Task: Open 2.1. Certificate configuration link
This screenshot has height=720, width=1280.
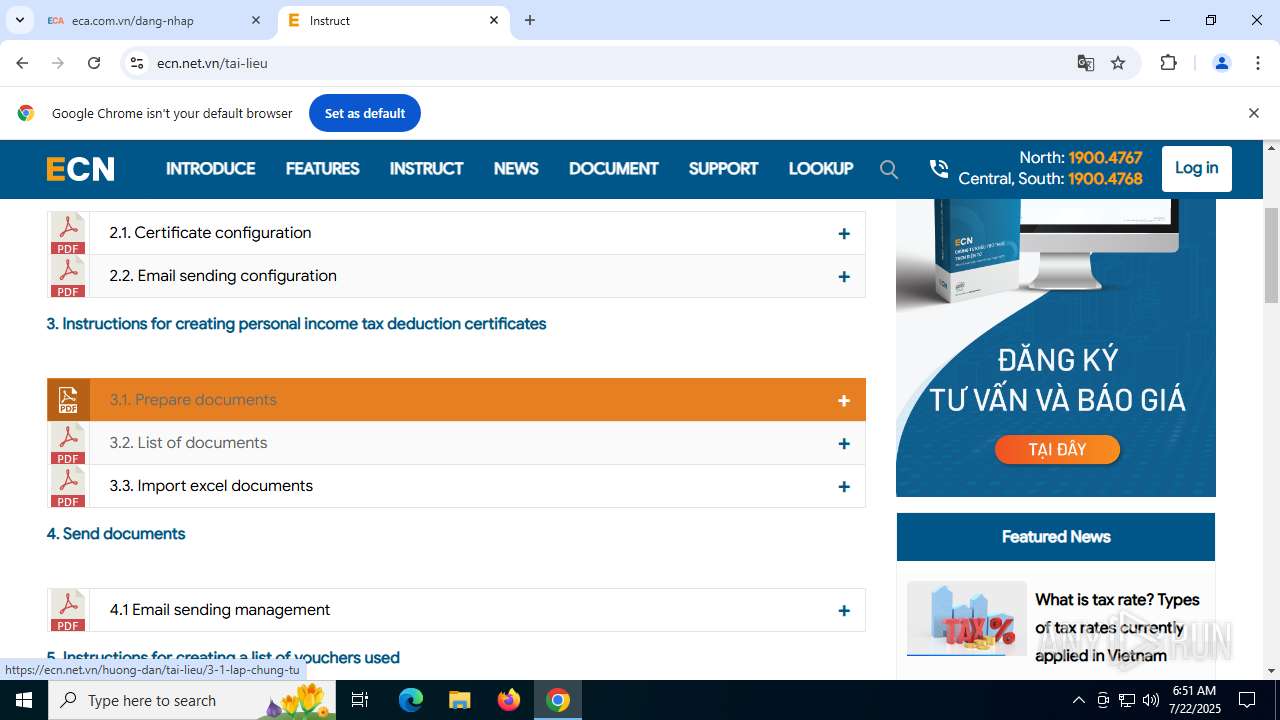Action: (x=210, y=233)
